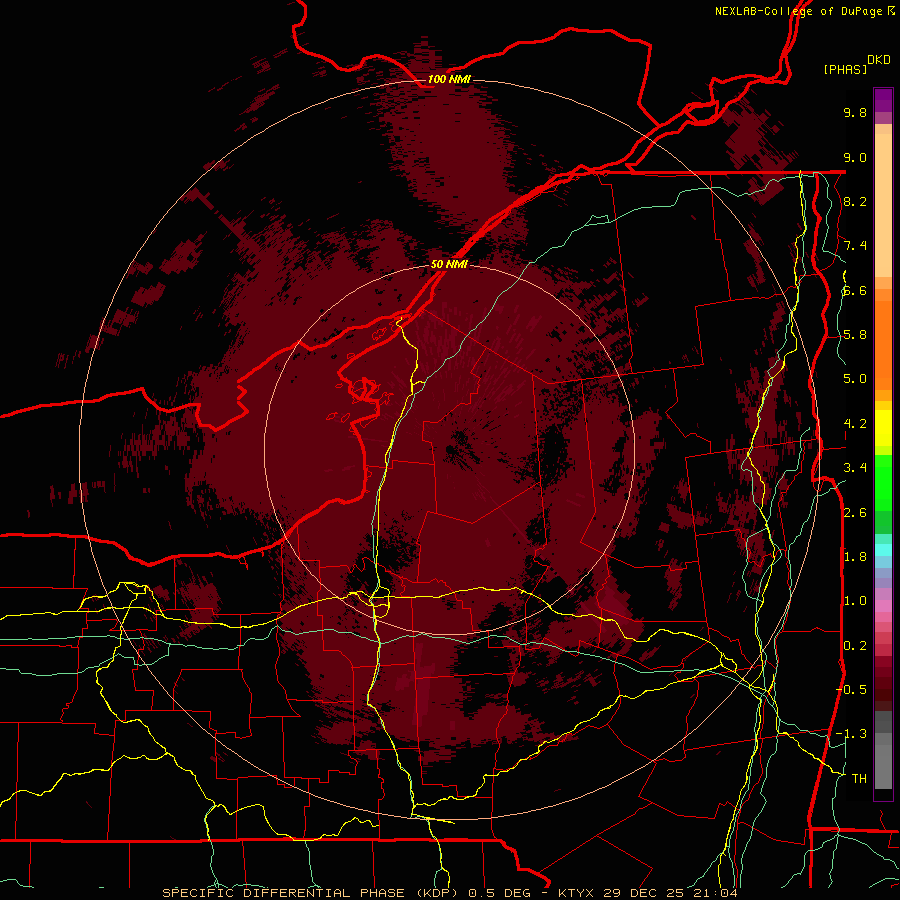
Task: Click the 6.6 legend value
Action: pyautogui.click(x=855, y=290)
